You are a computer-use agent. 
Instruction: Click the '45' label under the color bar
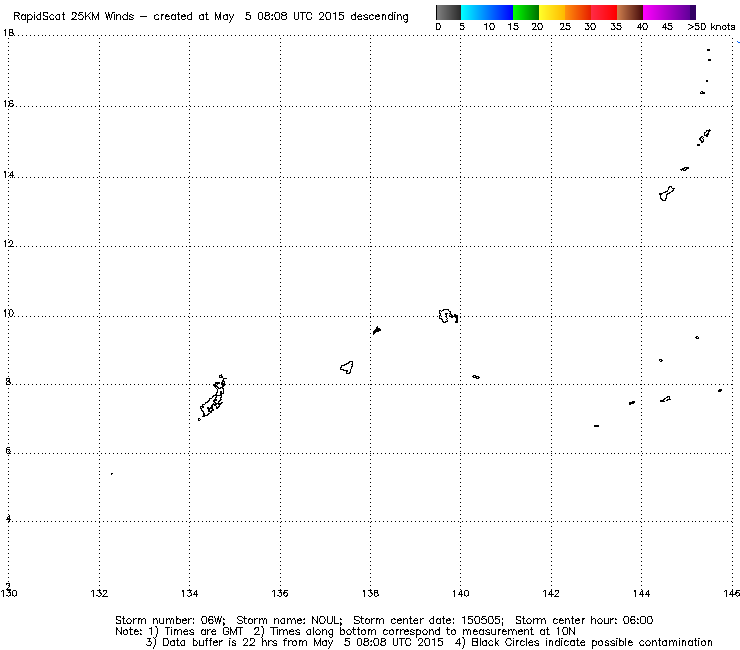(x=667, y=27)
